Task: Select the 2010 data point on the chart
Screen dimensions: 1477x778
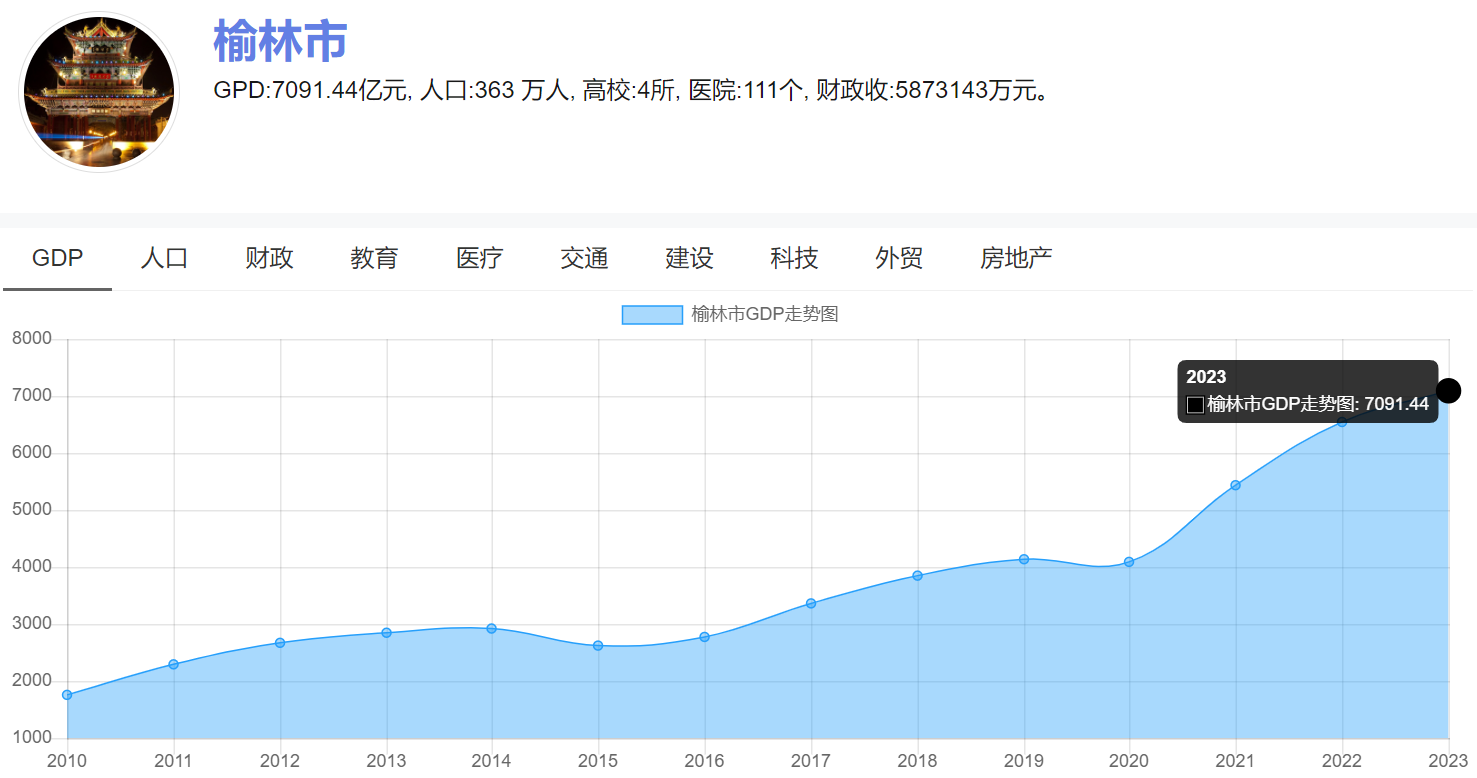Action: [x=66, y=693]
